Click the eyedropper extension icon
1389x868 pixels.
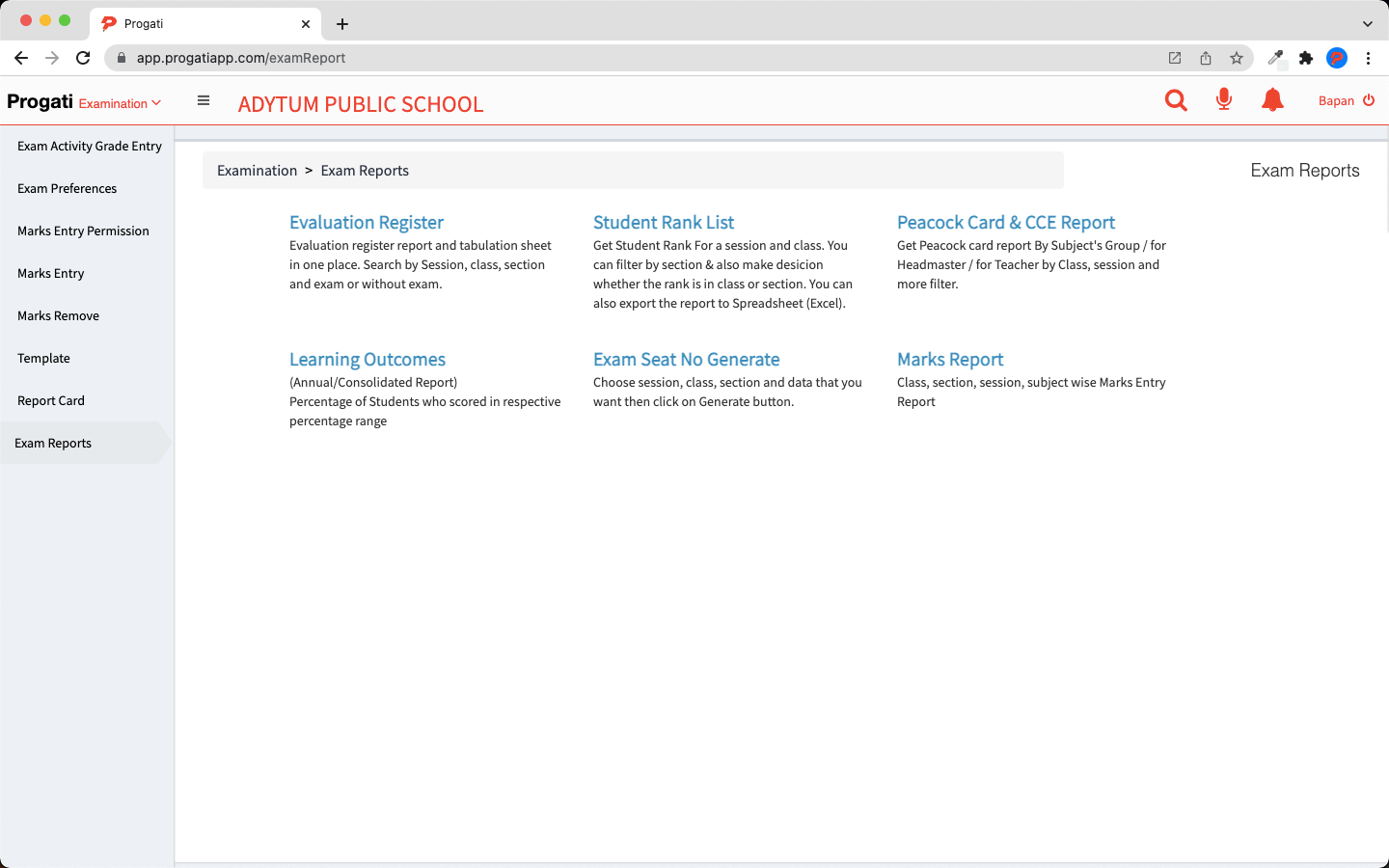[1275, 58]
